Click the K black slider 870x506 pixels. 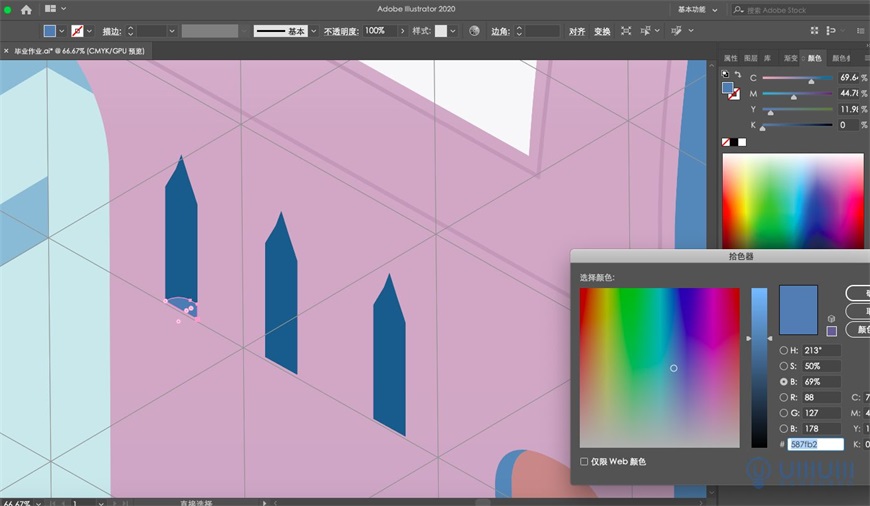click(797, 125)
